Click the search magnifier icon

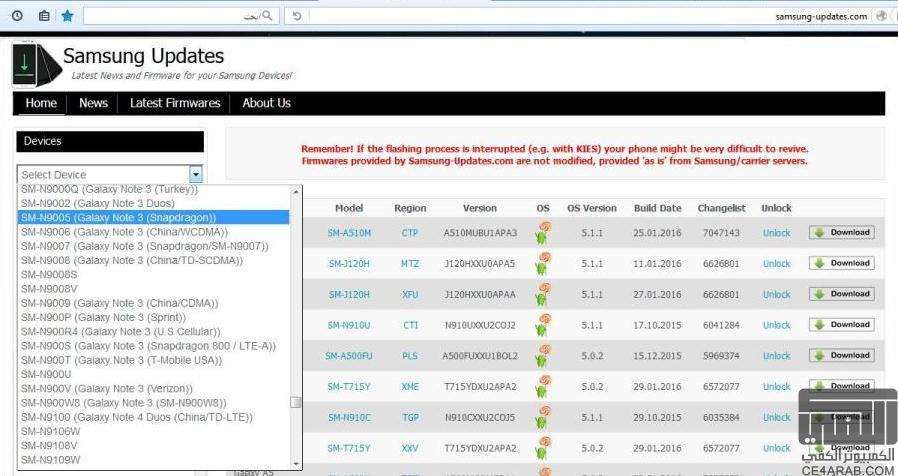click(267, 15)
